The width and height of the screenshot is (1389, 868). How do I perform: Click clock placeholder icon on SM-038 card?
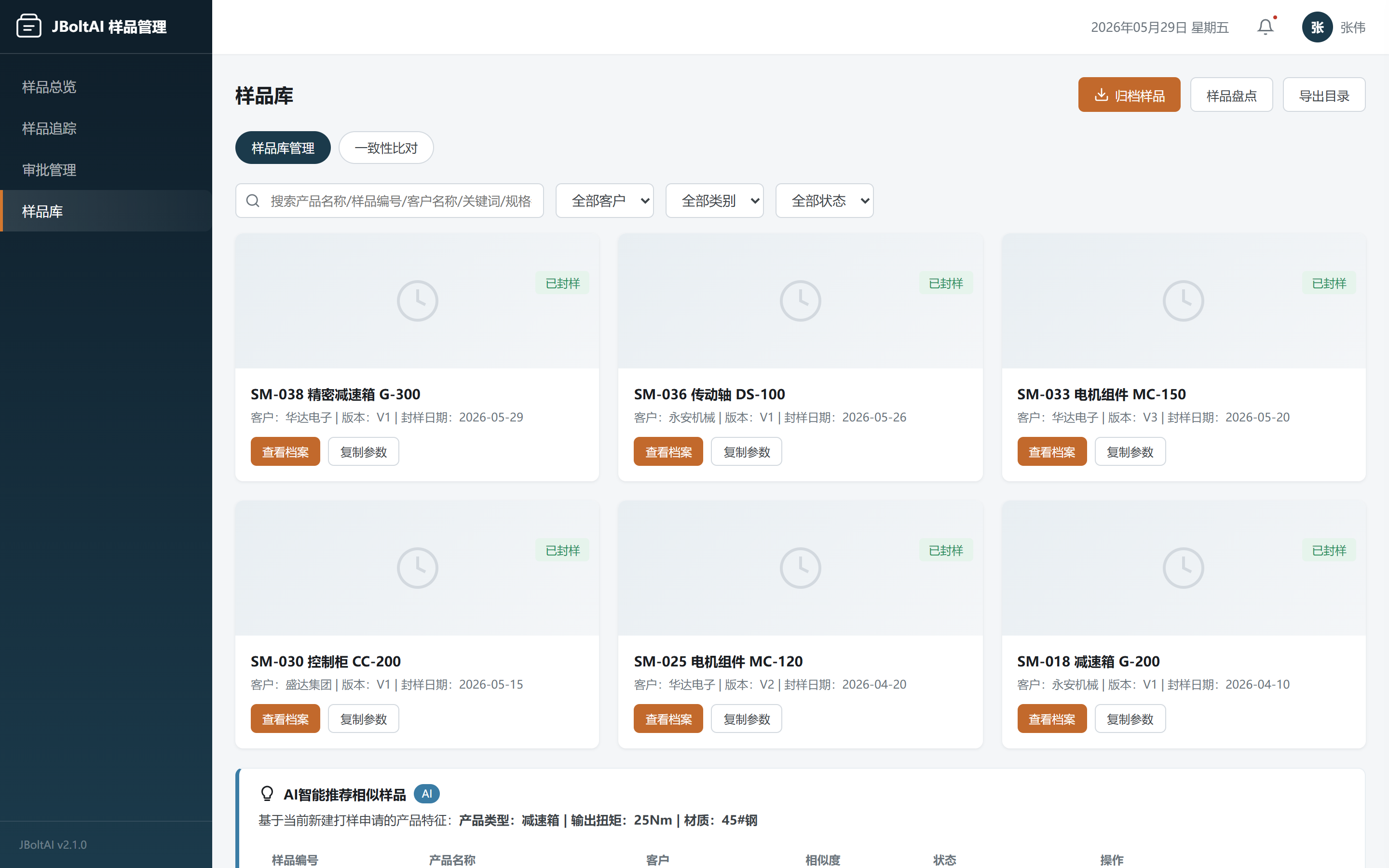click(417, 301)
